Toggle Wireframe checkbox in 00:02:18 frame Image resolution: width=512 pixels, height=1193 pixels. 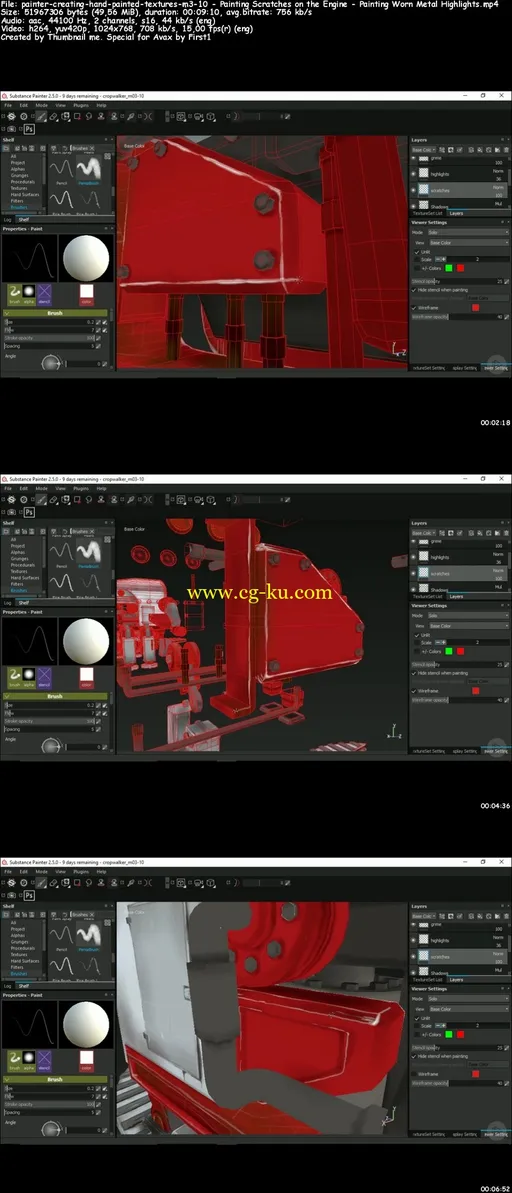point(414,308)
